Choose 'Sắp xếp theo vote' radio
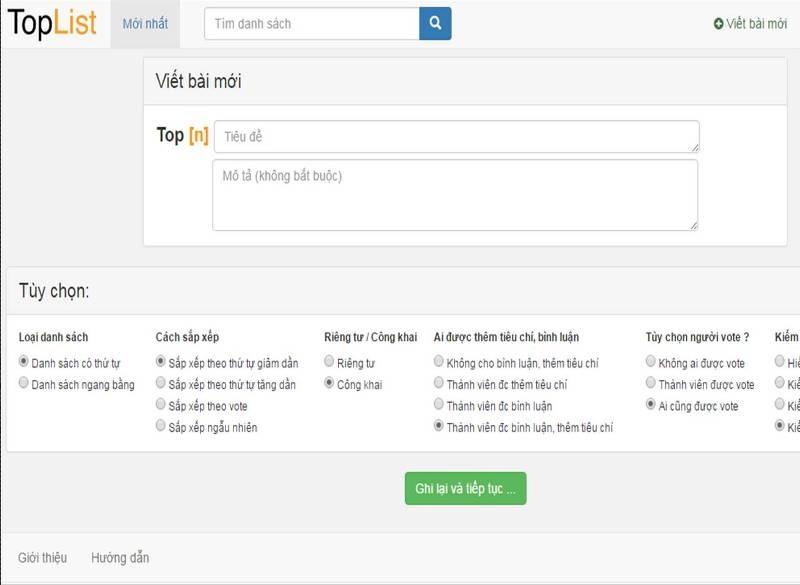This screenshot has width=800, height=585. tap(161, 405)
